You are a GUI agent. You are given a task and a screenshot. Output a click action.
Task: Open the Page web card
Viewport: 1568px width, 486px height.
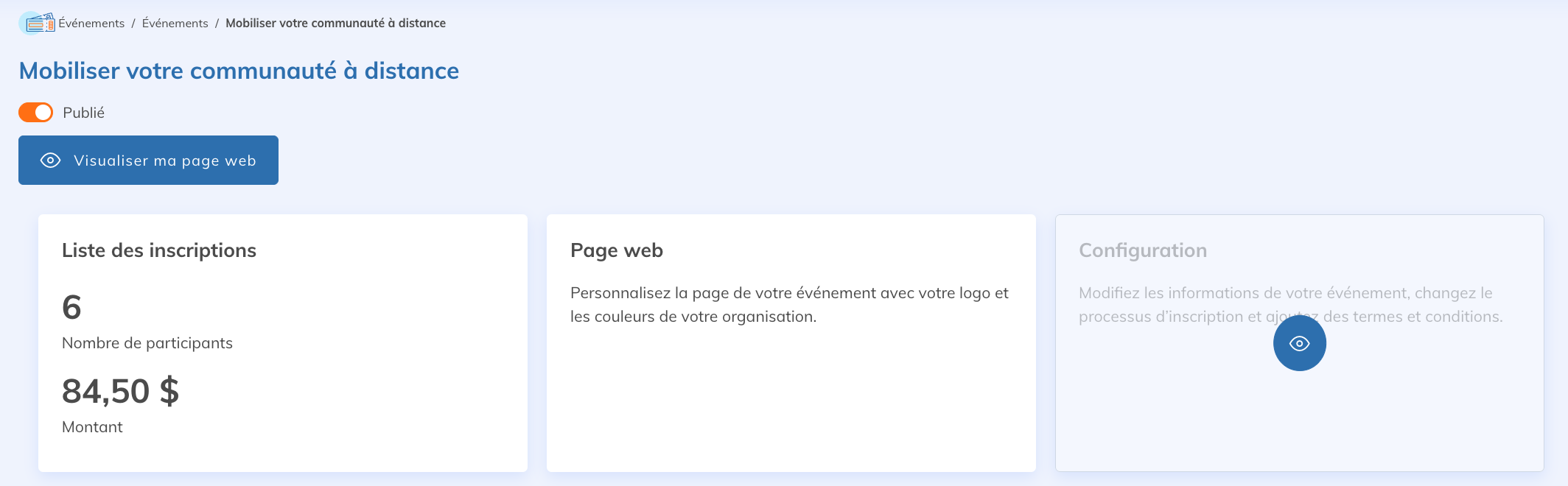pos(791,343)
